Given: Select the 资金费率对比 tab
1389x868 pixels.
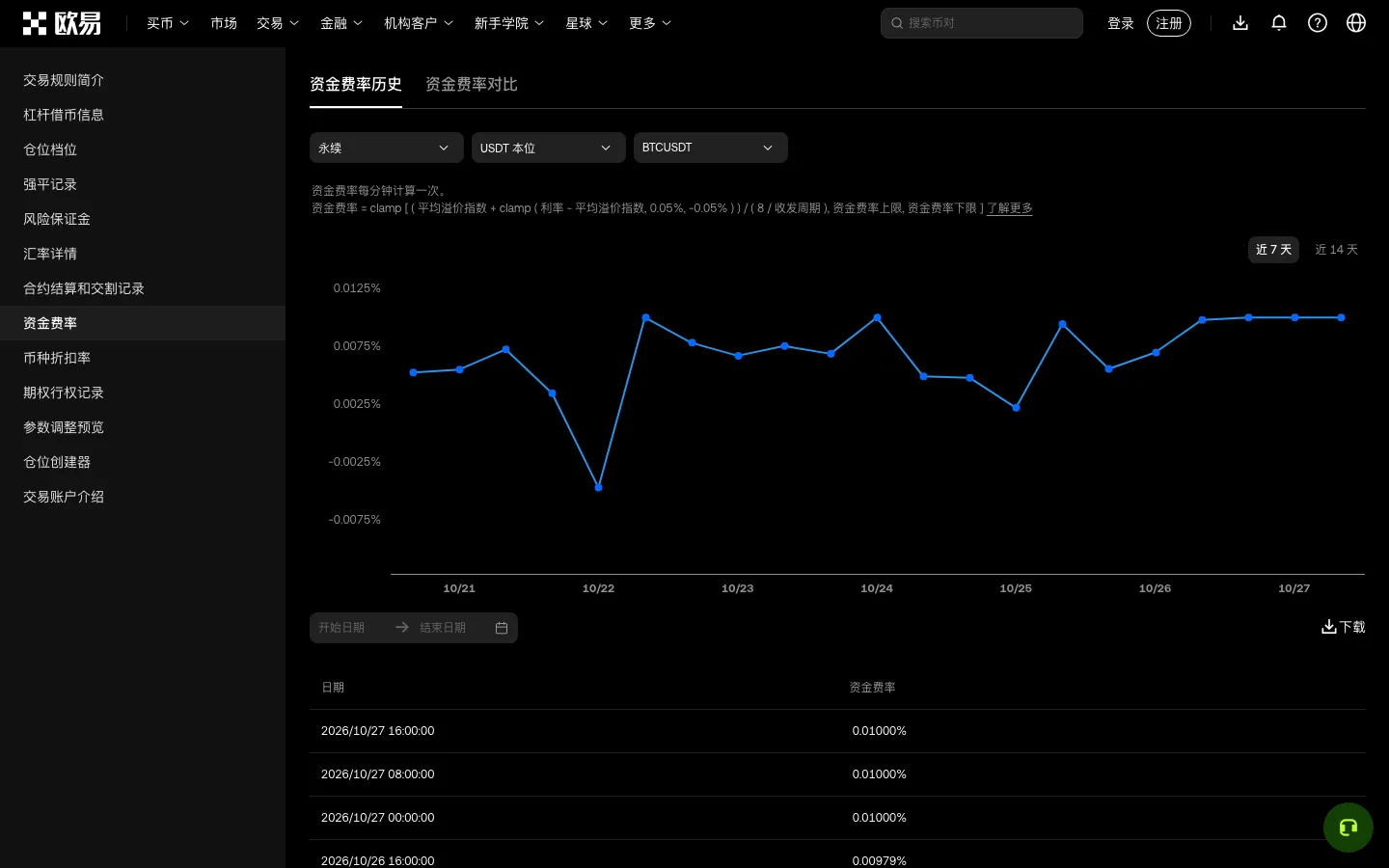Looking at the screenshot, I should click(x=472, y=85).
